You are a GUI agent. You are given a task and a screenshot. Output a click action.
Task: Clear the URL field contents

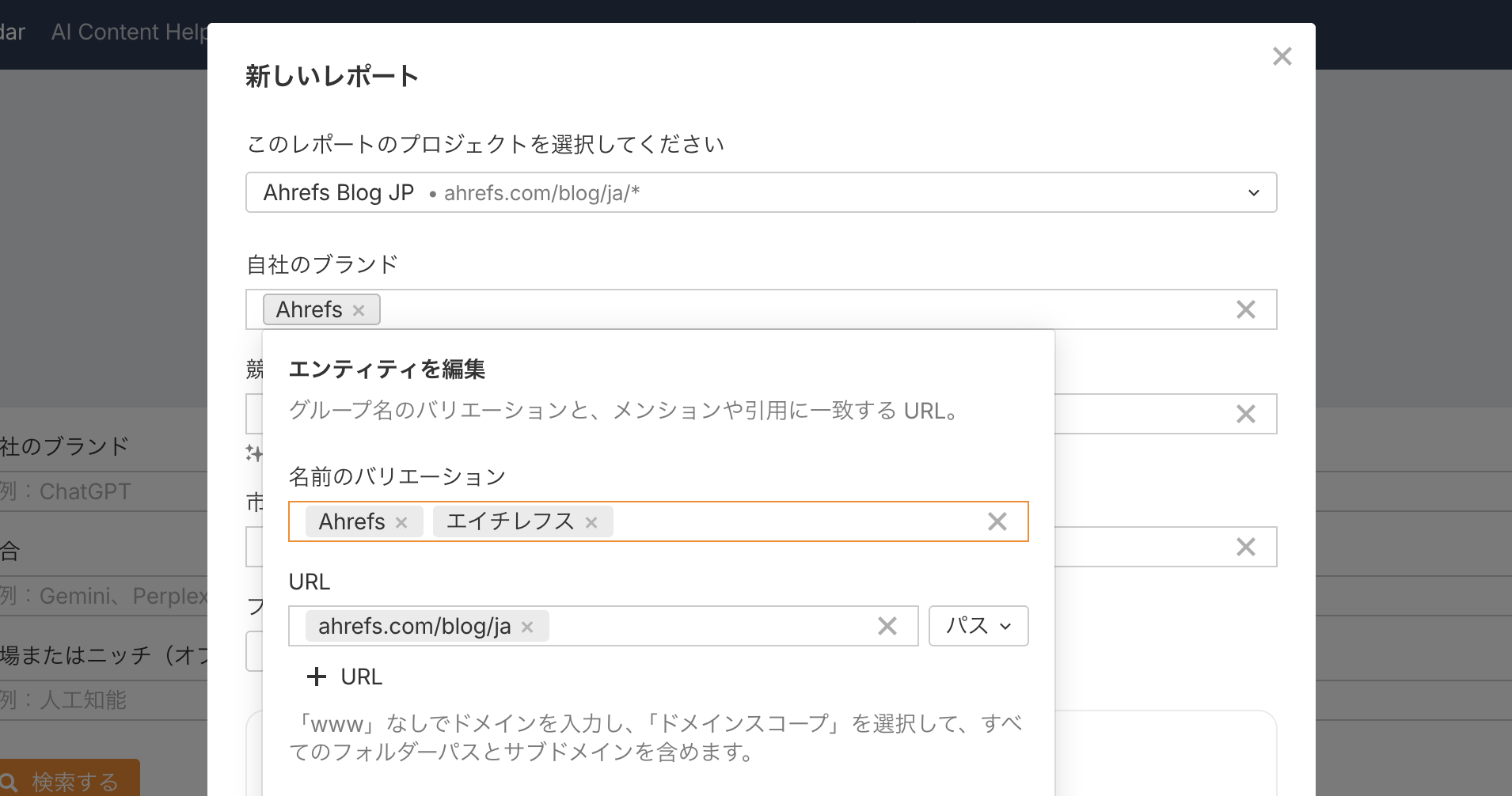[887, 626]
